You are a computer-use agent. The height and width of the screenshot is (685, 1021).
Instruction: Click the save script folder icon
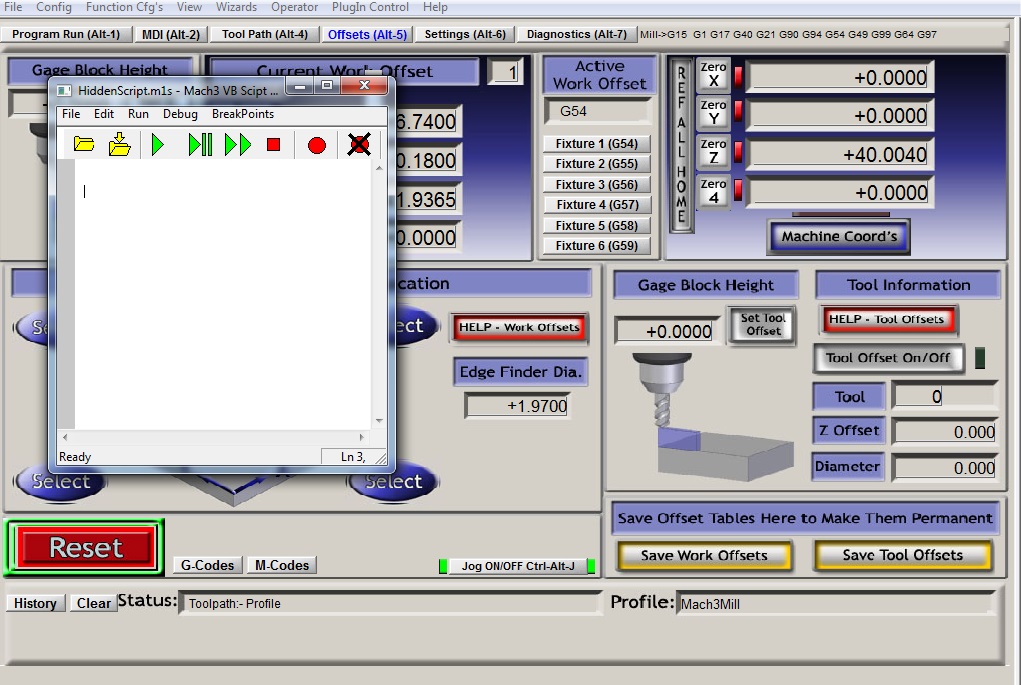(119, 145)
